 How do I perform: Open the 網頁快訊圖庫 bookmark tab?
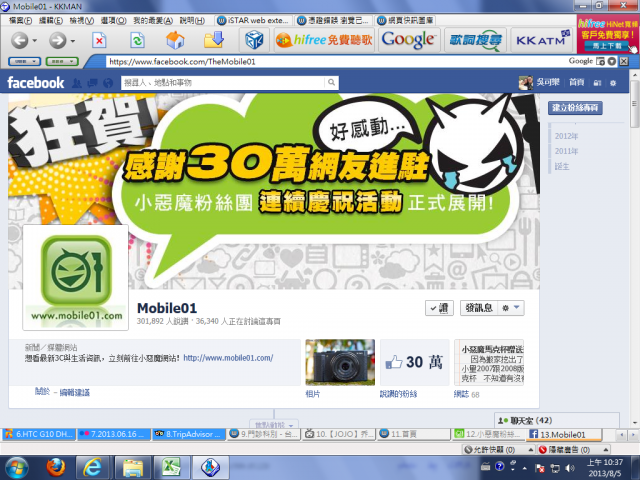click(x=406, y=20)
